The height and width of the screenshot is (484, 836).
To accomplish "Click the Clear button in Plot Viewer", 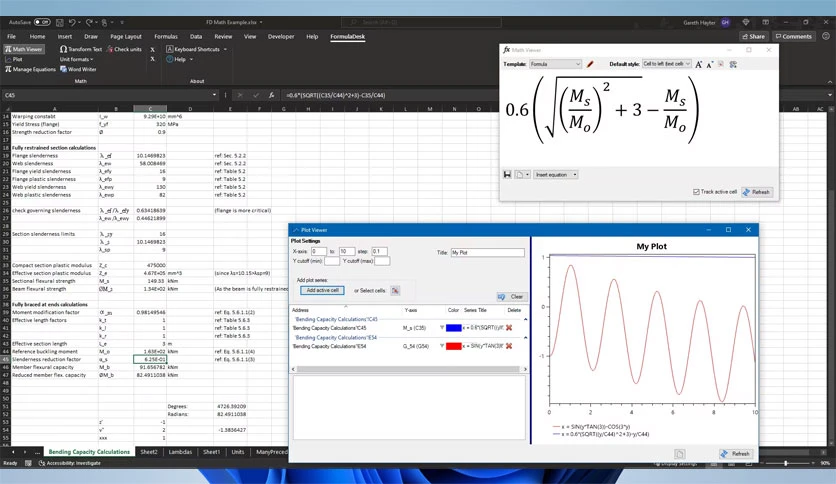I will [x=511, y=296].
